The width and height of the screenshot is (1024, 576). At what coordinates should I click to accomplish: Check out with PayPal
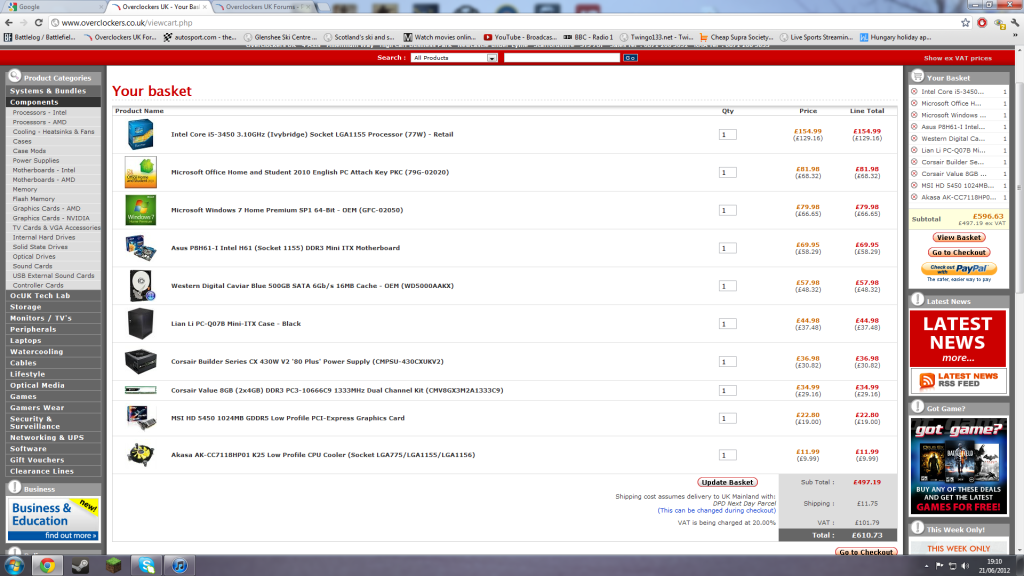pos(959,269)
